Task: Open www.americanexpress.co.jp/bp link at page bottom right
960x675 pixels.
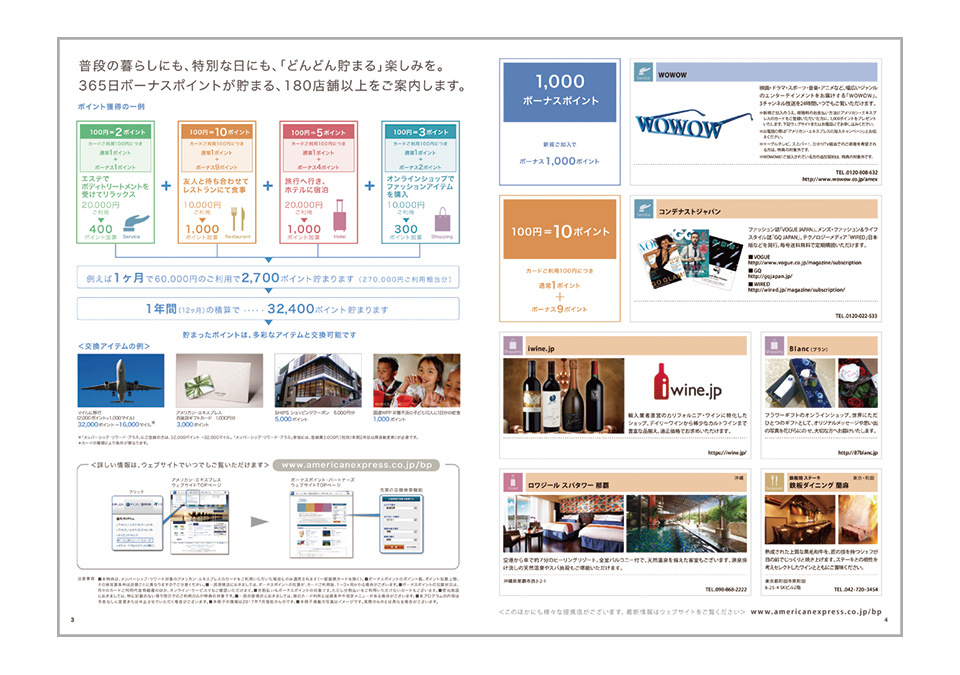Action: point(816,611)
